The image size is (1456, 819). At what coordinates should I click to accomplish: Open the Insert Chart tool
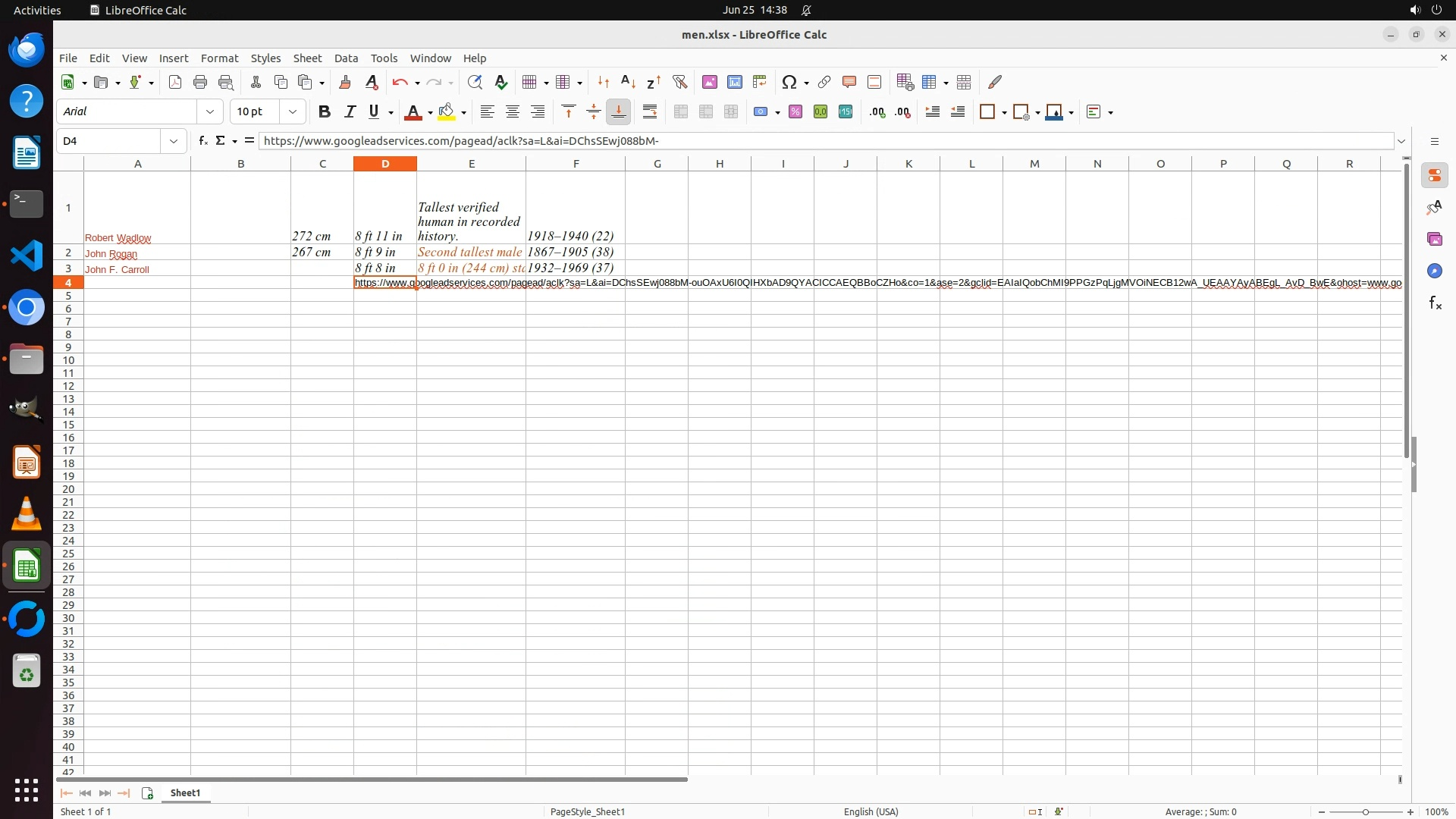pyautogui.click(x=734, y=82)
